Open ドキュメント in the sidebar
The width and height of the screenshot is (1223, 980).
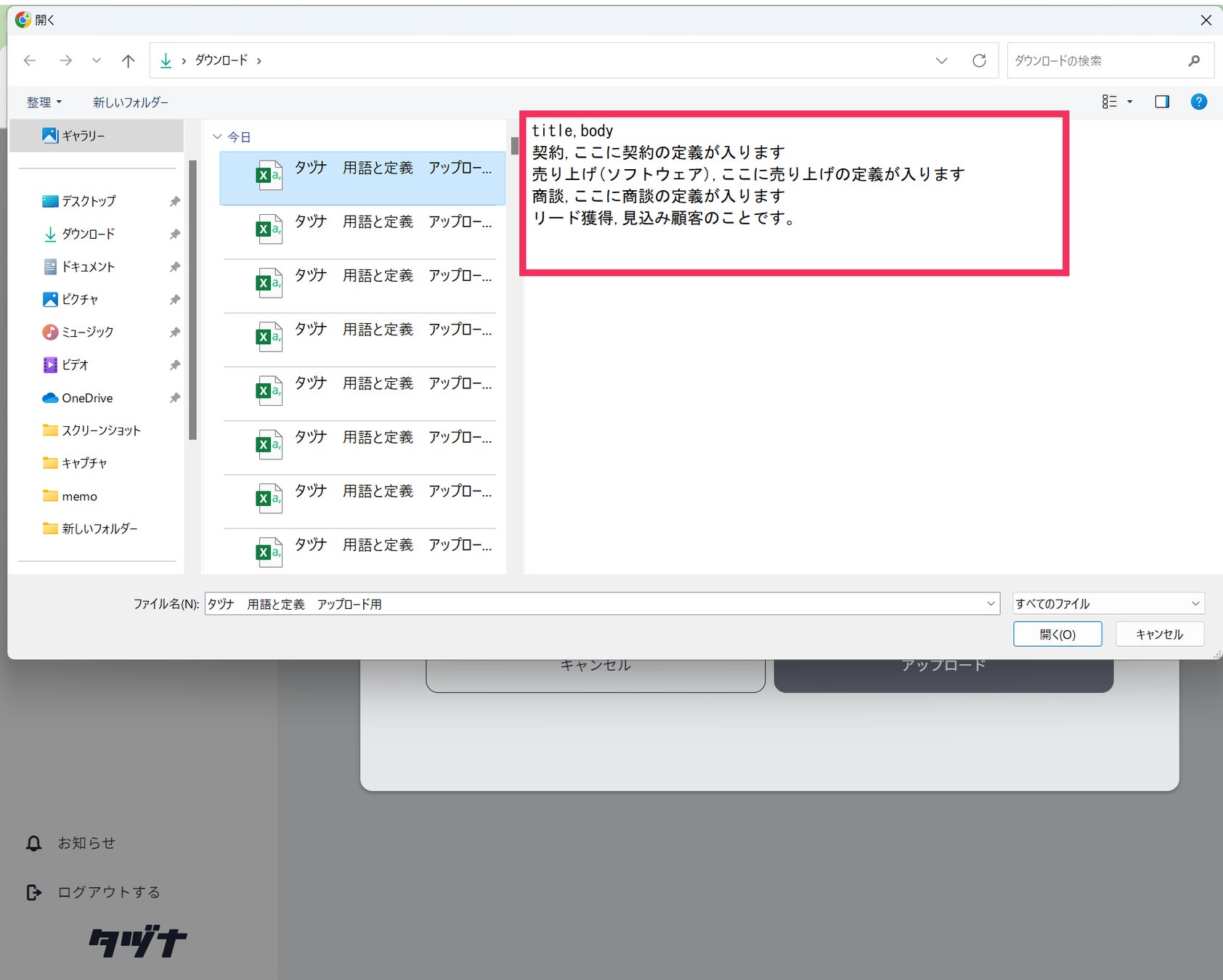(x=88, y=266)
